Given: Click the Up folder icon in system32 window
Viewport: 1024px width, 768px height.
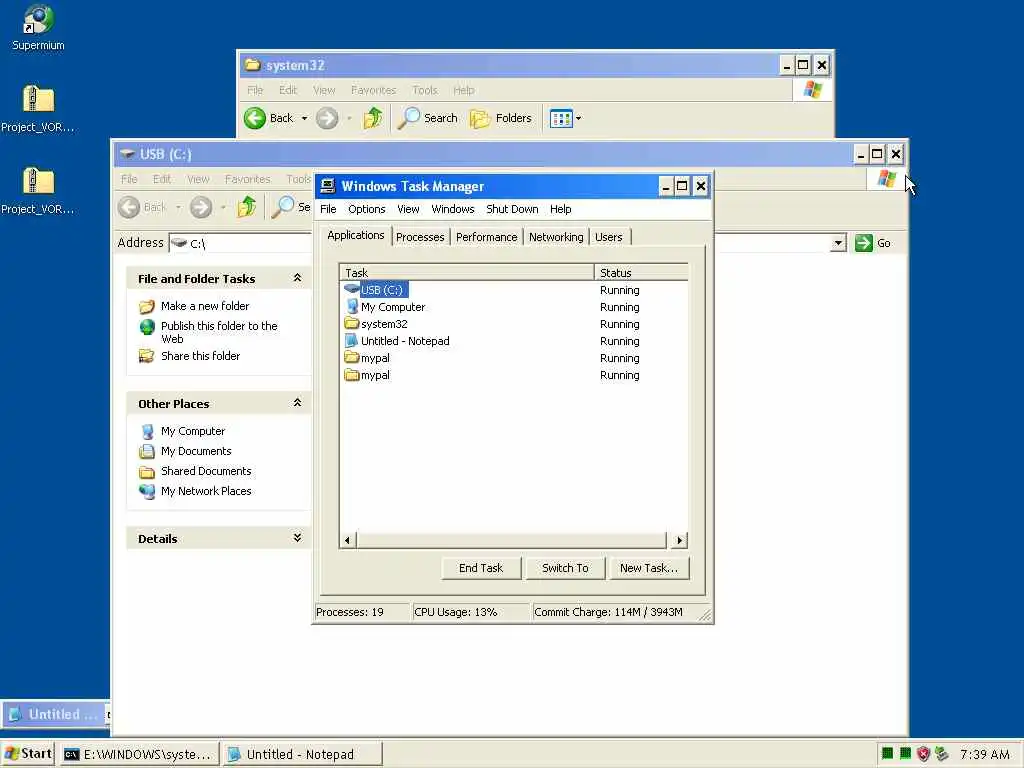Looking at the screenshot, I should (373, 118).
